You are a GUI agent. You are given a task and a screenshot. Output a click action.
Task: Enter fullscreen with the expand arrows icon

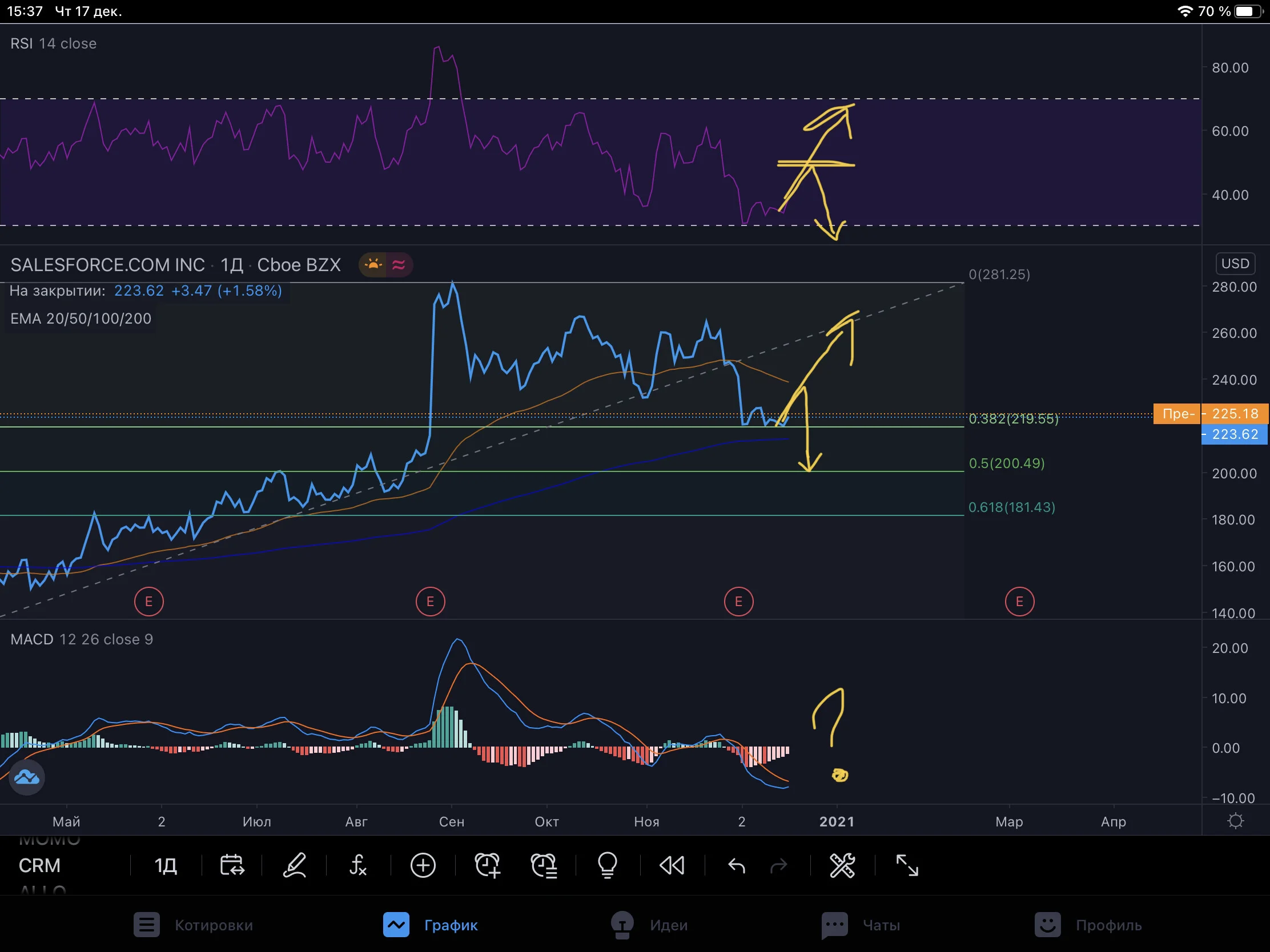[x=907, y=865]
